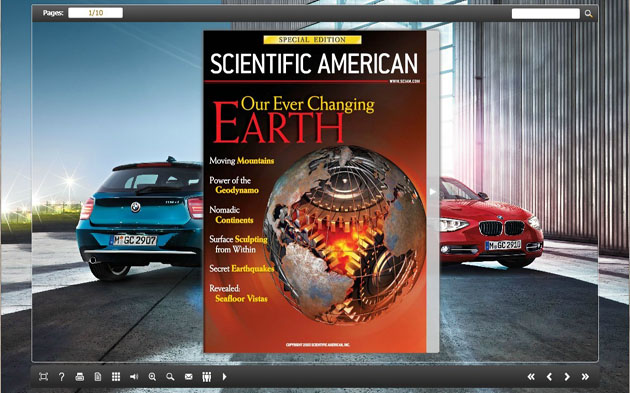This screenshot has width=630, height=393.
Task: Click the 'Seafloor Vistas' text
Action: pyautogui.click(x=241, y=299)
